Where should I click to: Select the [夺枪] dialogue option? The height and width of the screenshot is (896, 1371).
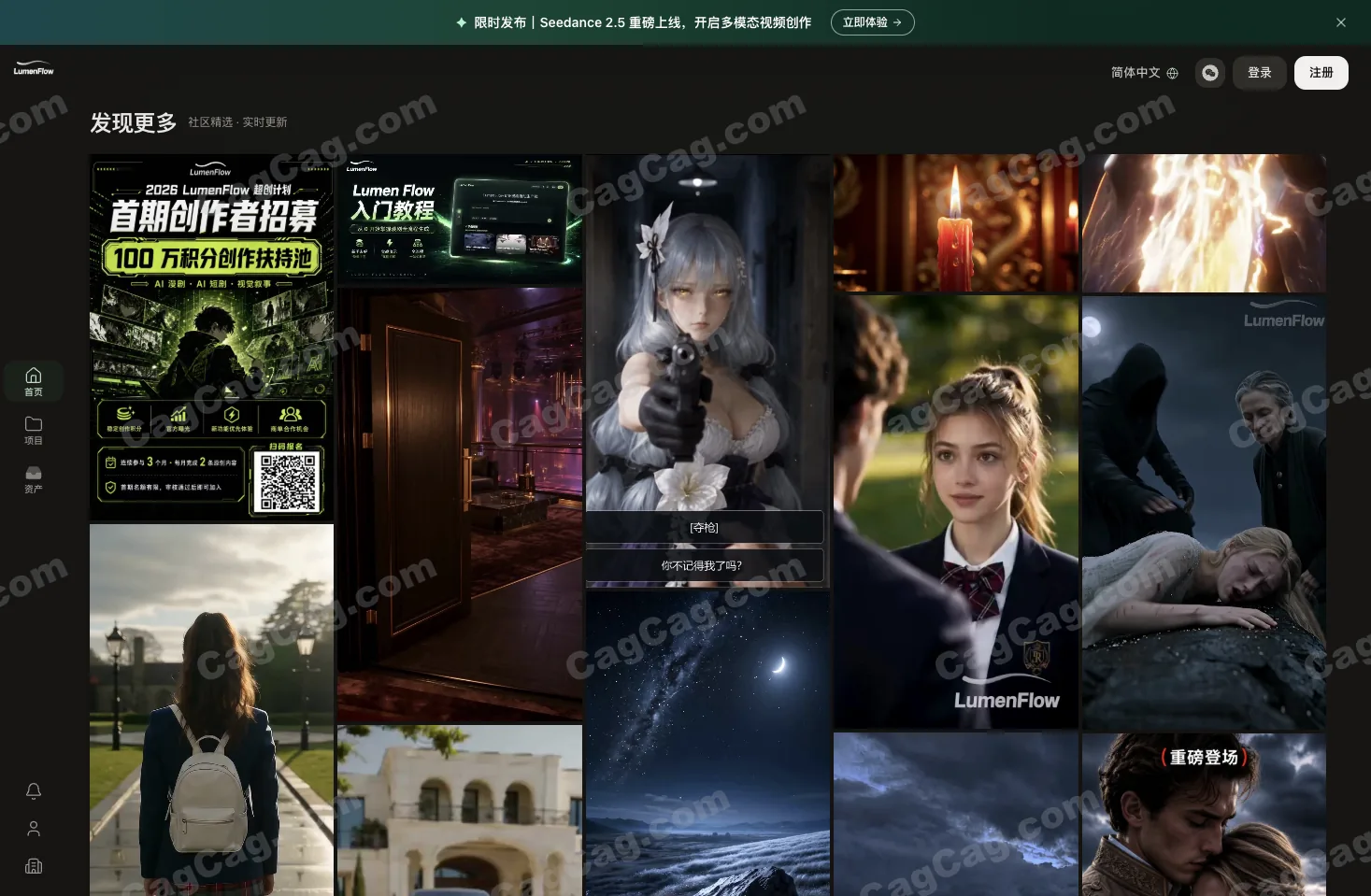(705, 528)
